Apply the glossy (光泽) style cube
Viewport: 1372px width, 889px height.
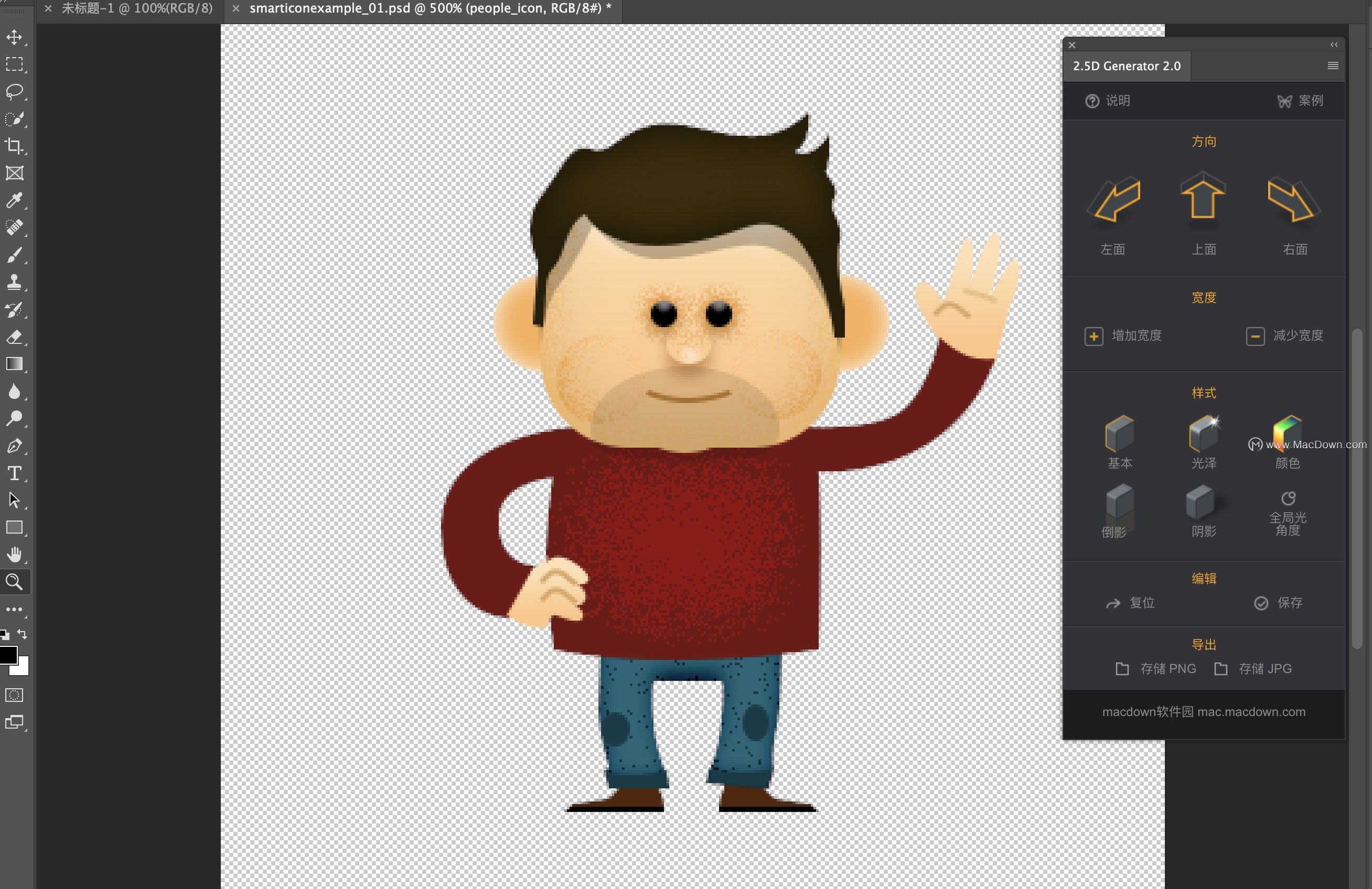pos(1204,433)
